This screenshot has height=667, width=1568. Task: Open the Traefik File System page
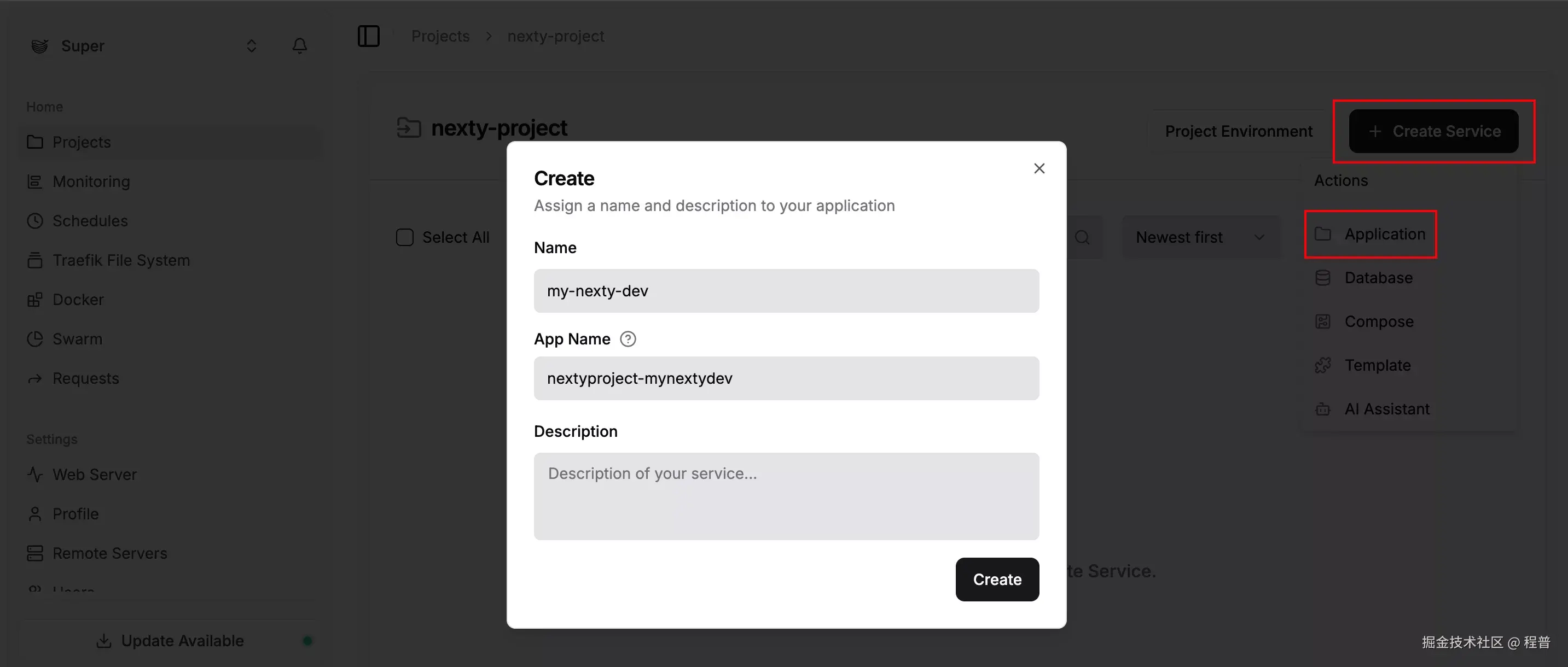tap(120, 260)
